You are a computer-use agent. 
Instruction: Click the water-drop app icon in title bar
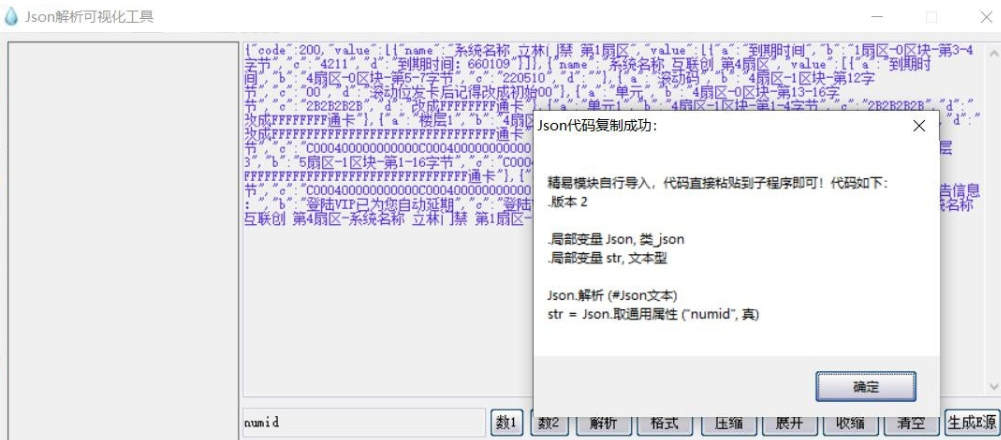pyautogui.click(x=11, y=17)
